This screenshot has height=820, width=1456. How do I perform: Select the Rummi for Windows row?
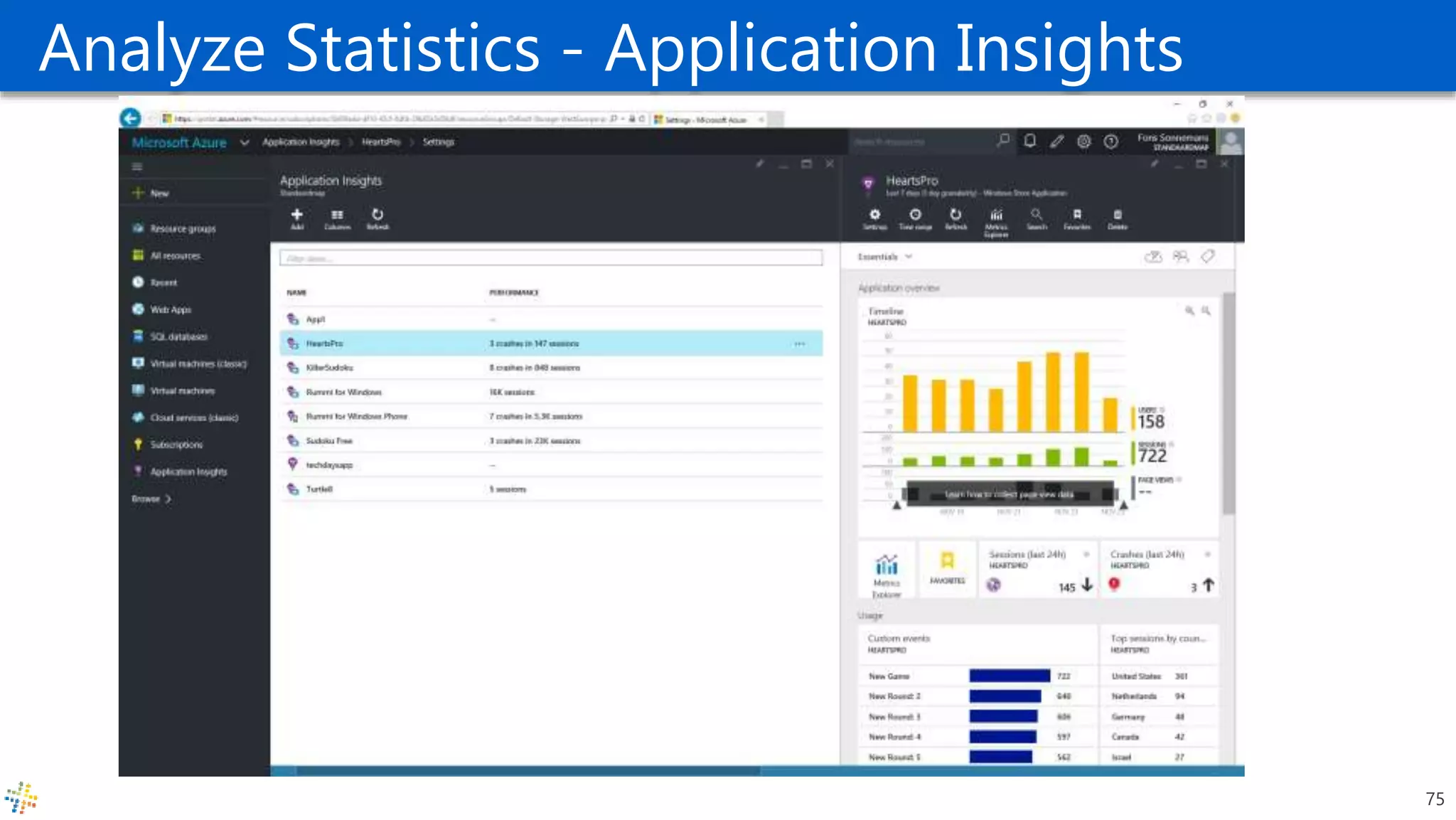(551, 392)
